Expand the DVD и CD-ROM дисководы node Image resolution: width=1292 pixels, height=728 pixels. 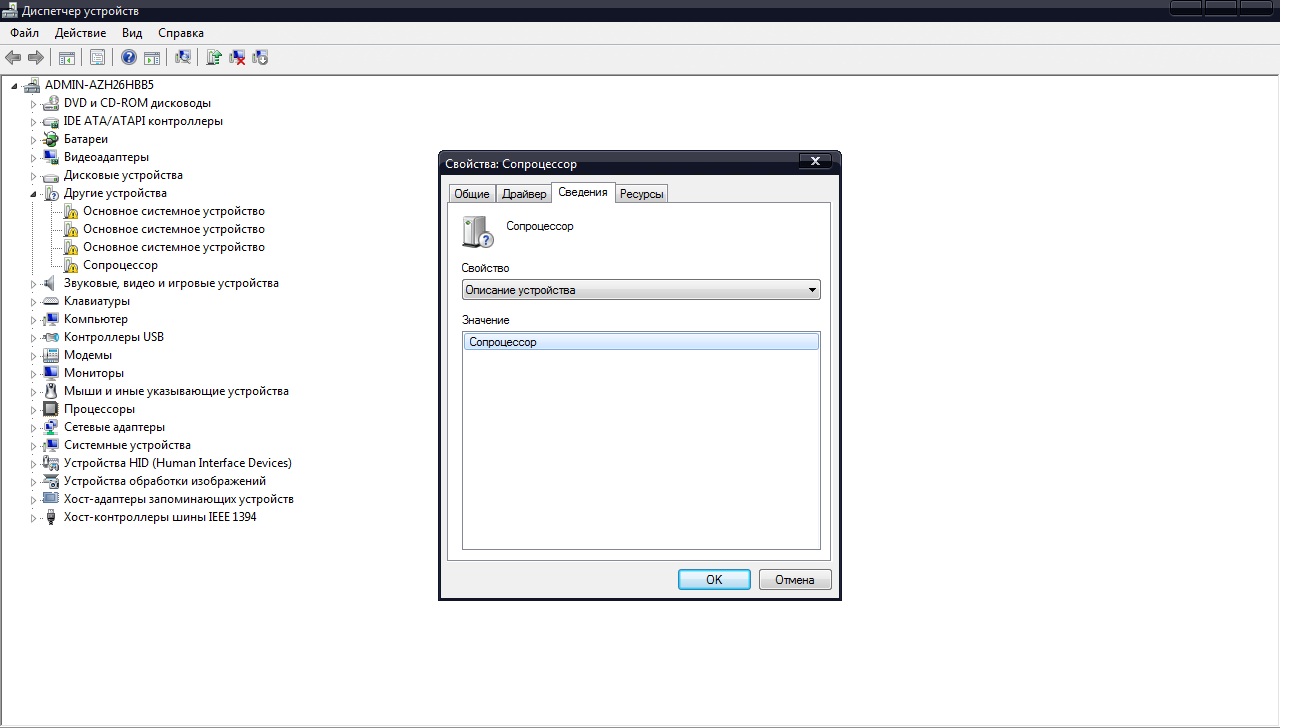(33, 104)
